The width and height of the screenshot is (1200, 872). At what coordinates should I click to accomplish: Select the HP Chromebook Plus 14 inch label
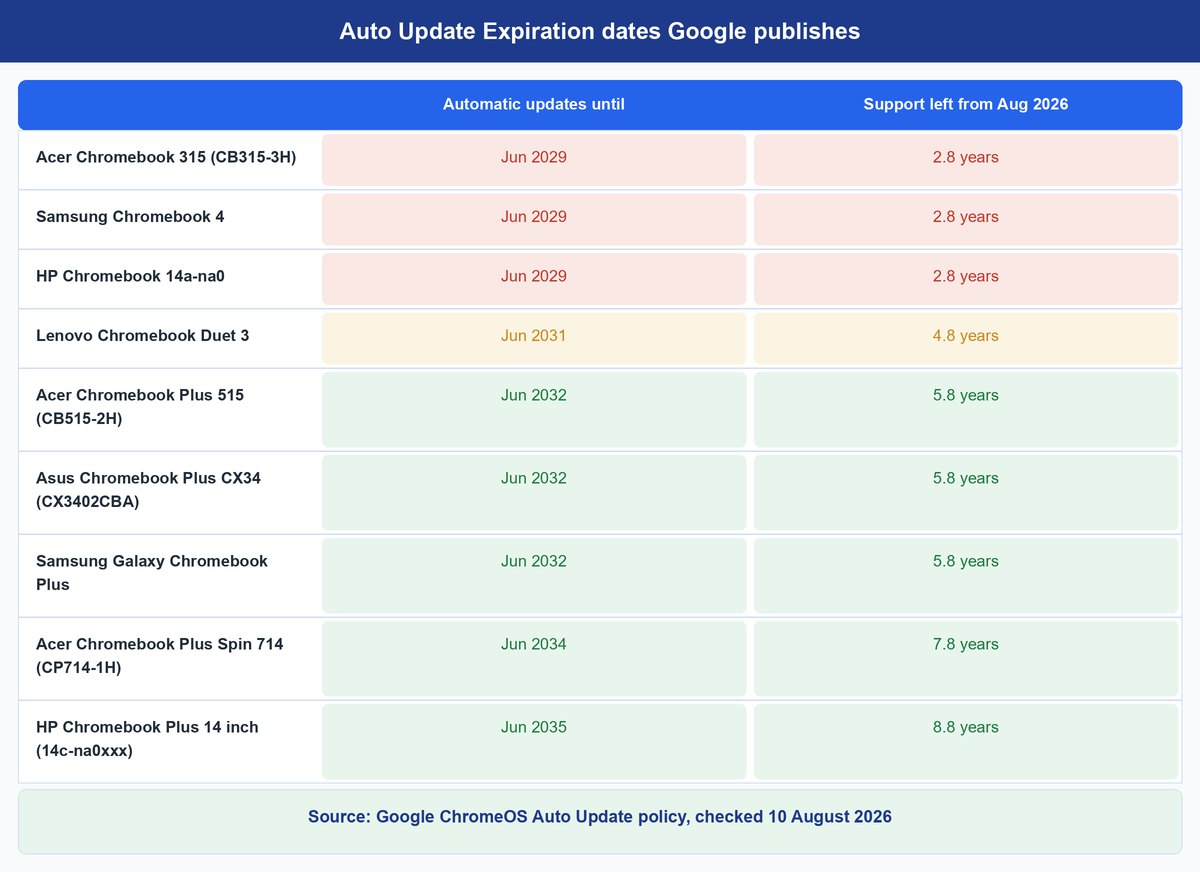click(x=147, y=738)
